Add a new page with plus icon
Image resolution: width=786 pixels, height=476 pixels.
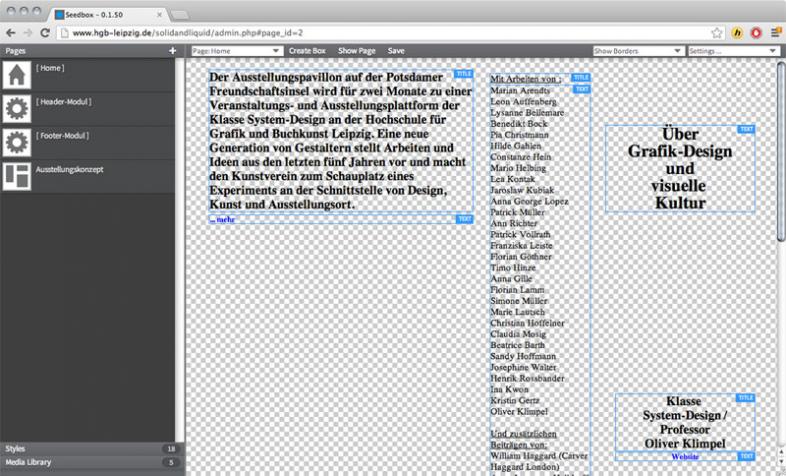[172, 50]
